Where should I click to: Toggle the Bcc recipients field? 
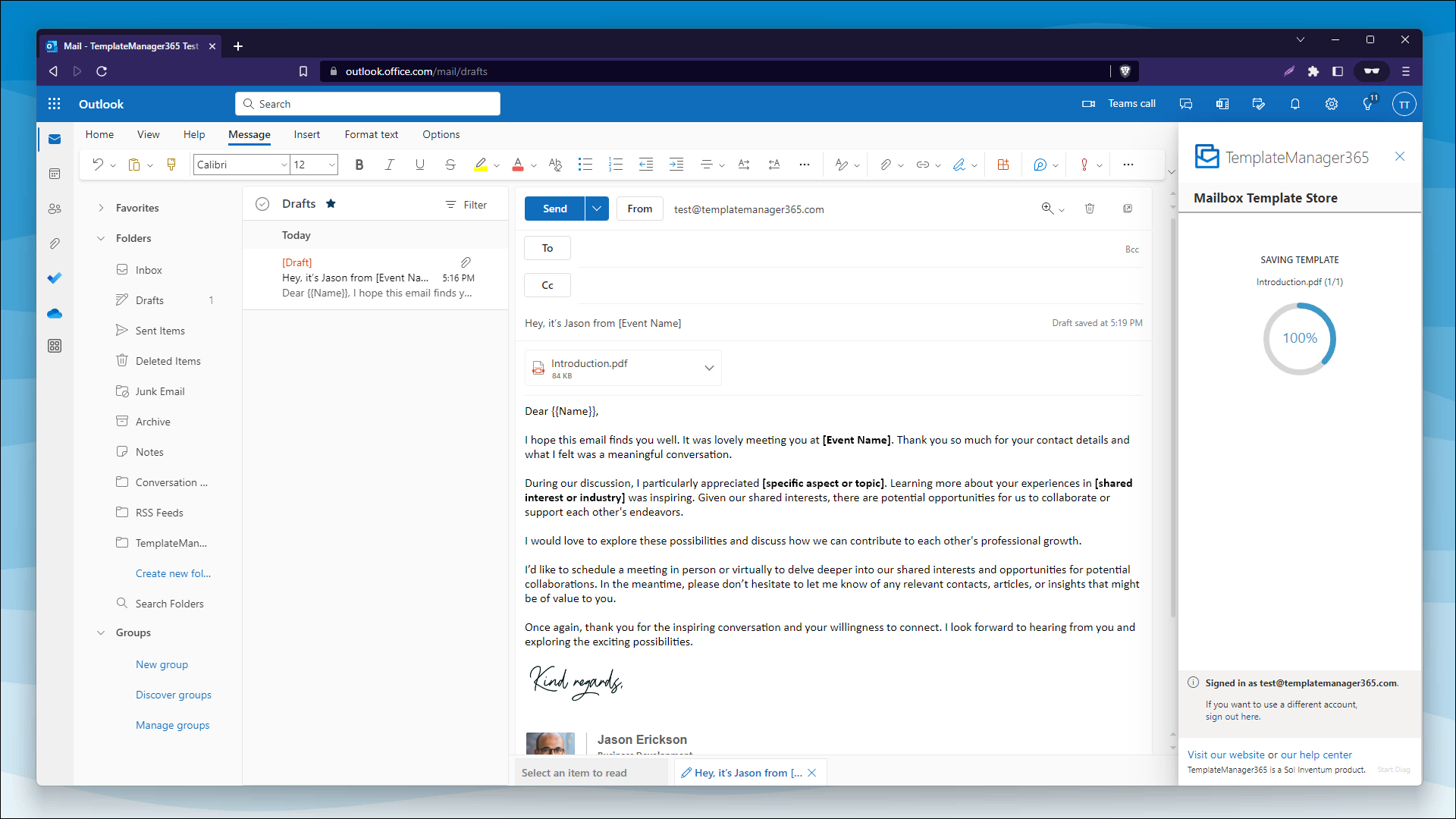[1131, 248]
